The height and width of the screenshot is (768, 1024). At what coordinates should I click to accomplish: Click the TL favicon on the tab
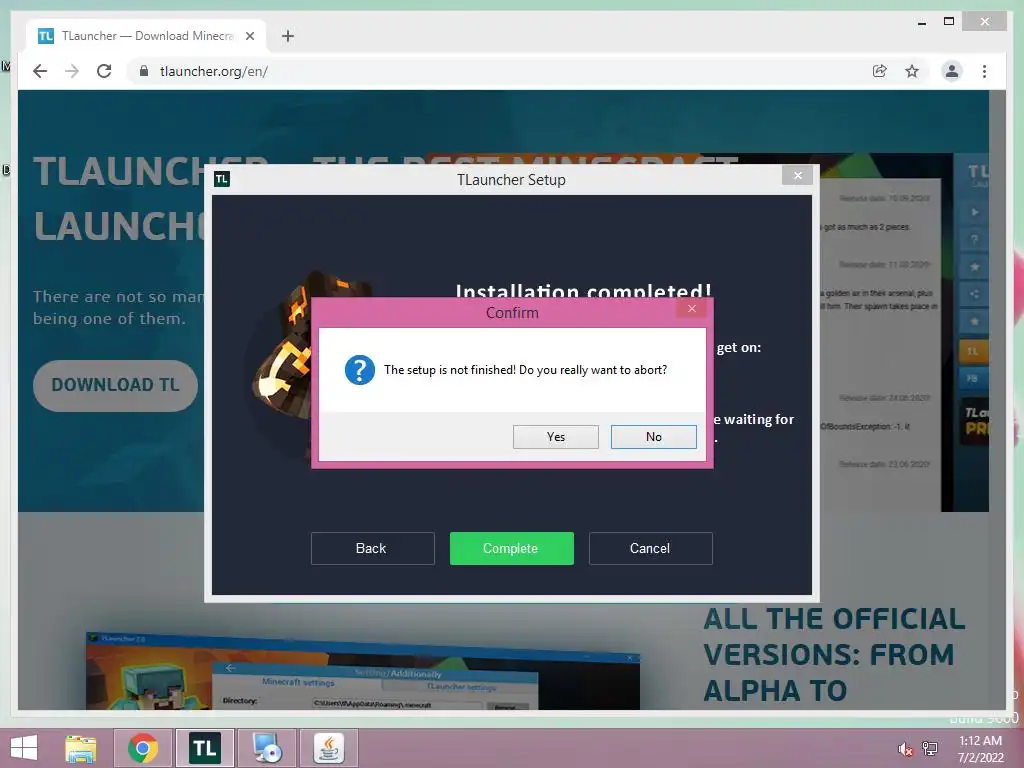point(46,36)
